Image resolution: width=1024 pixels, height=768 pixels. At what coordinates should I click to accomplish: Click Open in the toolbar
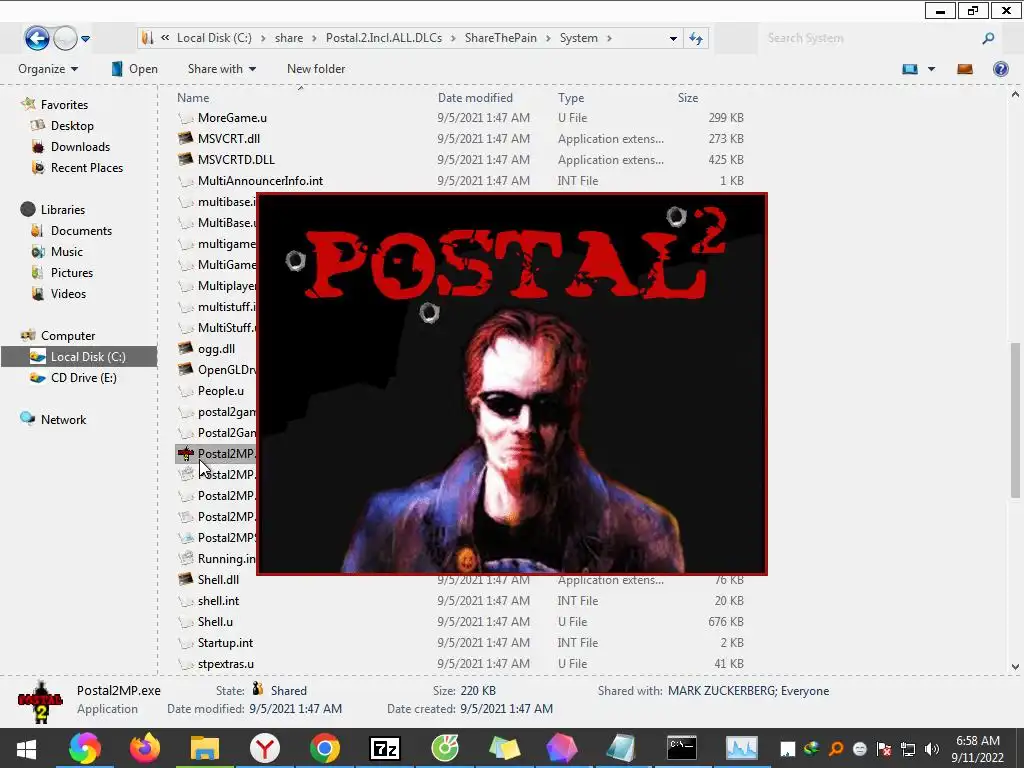click(x=134, y=69)
